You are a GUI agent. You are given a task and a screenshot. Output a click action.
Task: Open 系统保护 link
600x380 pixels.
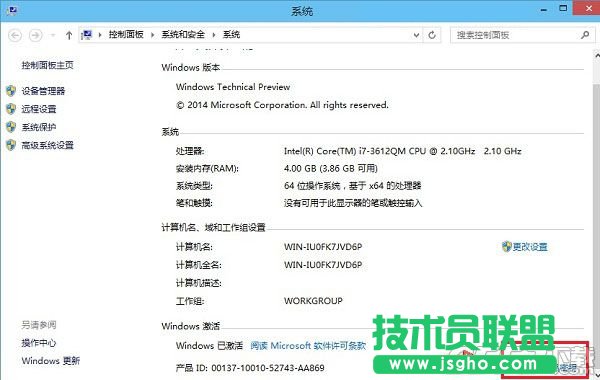click(39, 127)
